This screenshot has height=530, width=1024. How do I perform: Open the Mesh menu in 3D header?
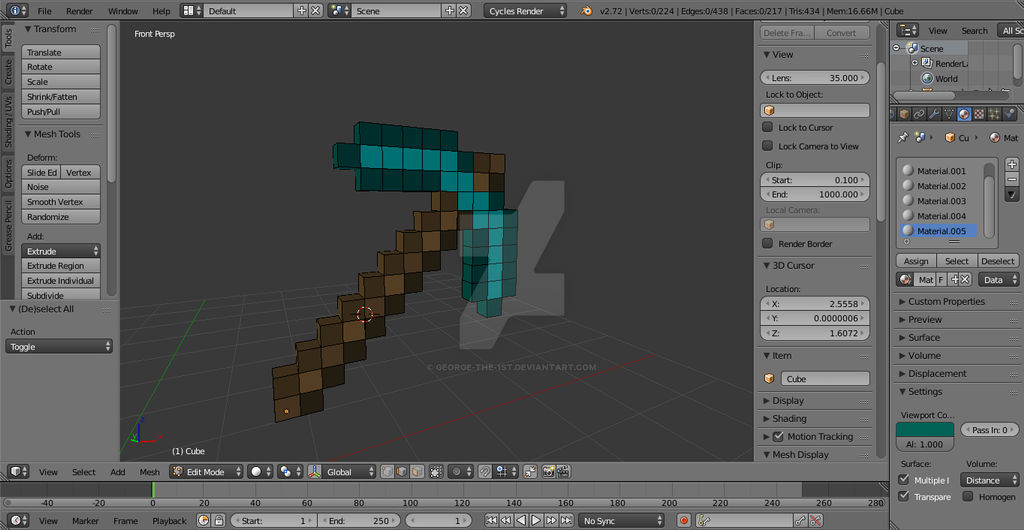150,472
